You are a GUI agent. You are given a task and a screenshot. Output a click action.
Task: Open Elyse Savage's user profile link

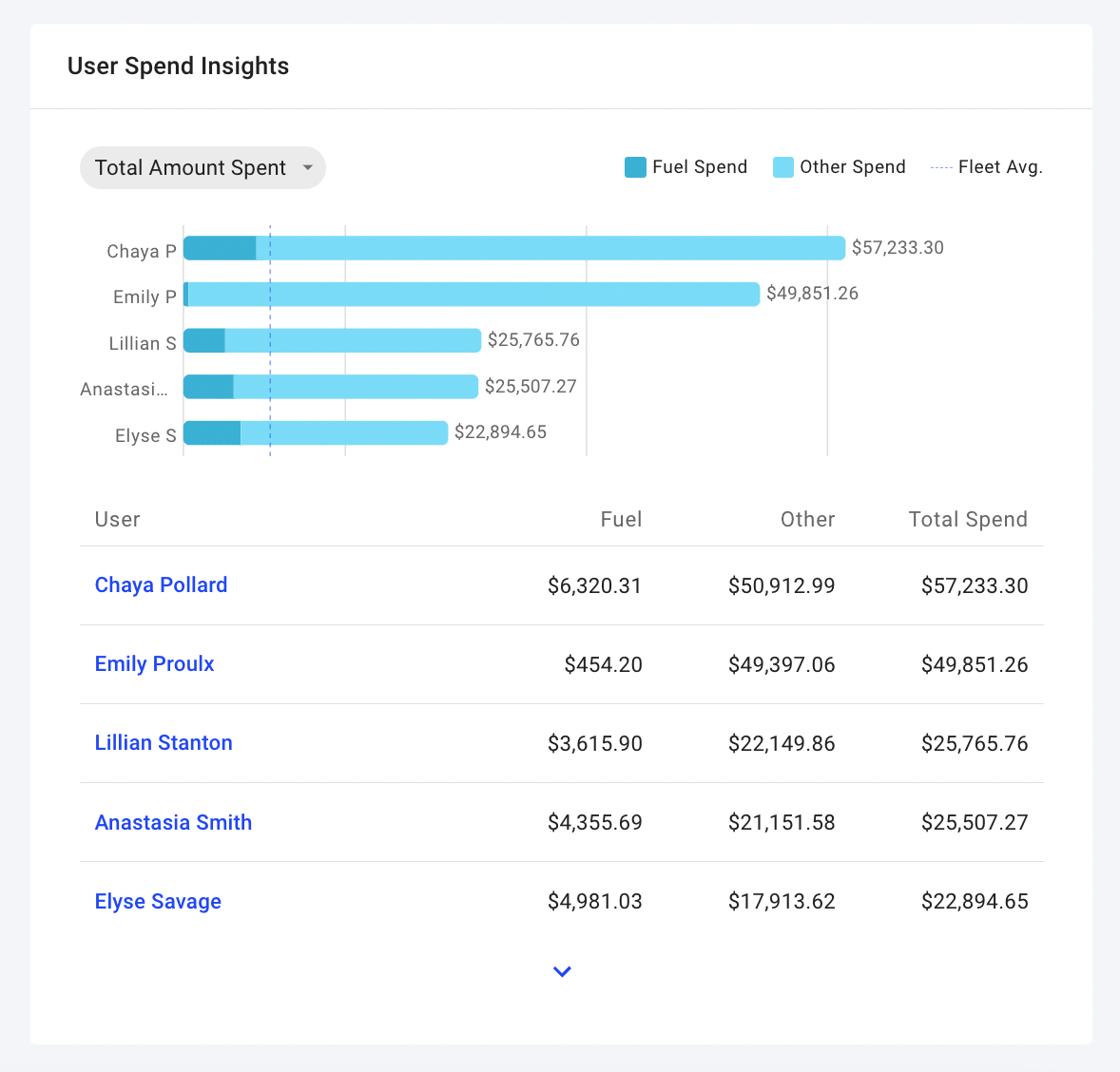(158, 902)
